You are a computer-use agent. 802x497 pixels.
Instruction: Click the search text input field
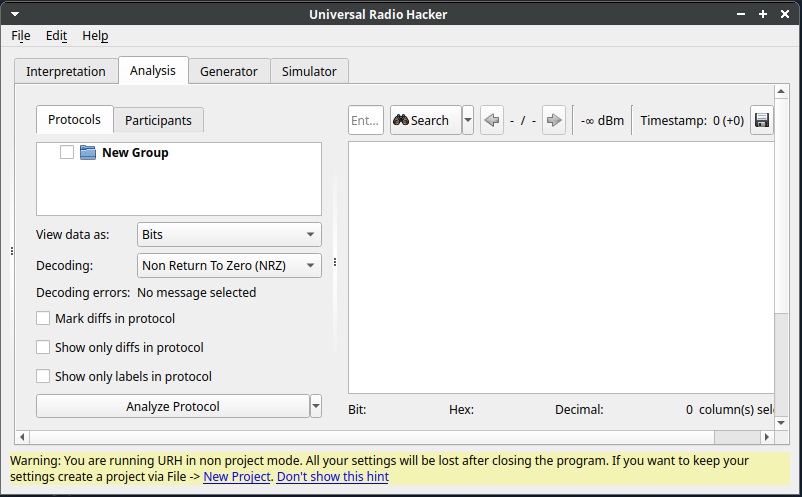(366, 120)
